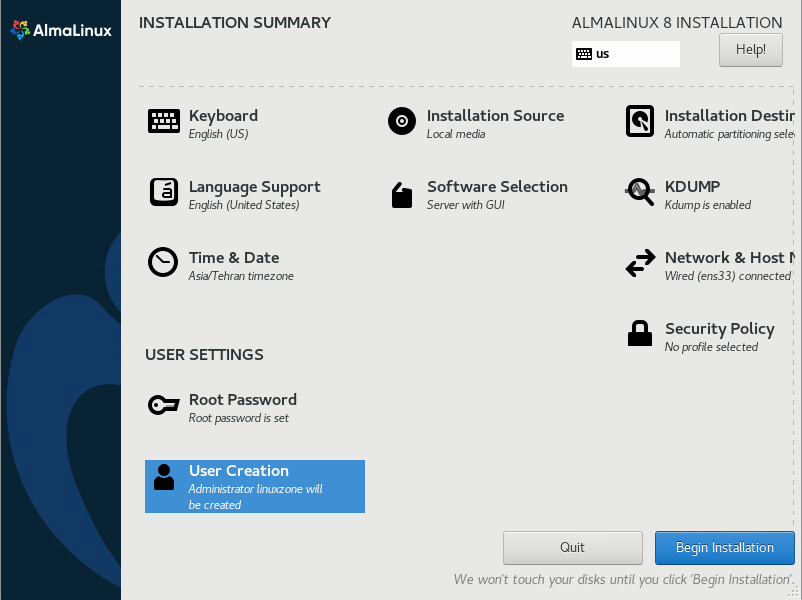This screenshot has height=600, width=802.
Task: Open the KDUMP title
Action: (693, 187)
